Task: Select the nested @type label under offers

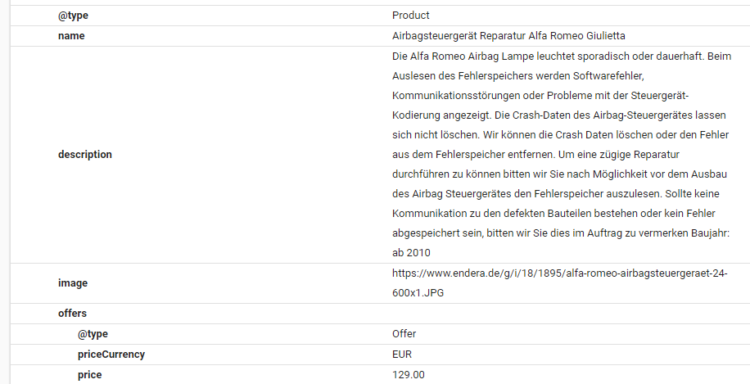Action: click(x=92, y=334)
